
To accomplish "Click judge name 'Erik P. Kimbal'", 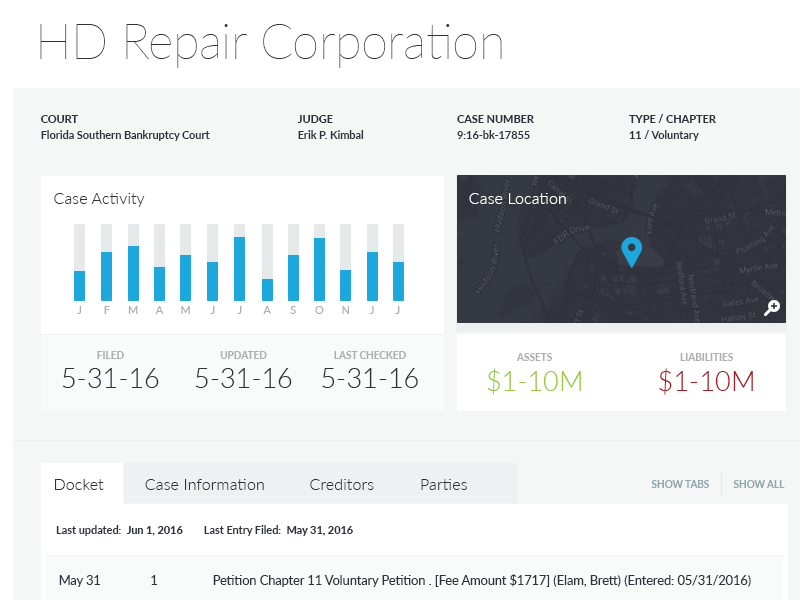I will click(331, 135).
